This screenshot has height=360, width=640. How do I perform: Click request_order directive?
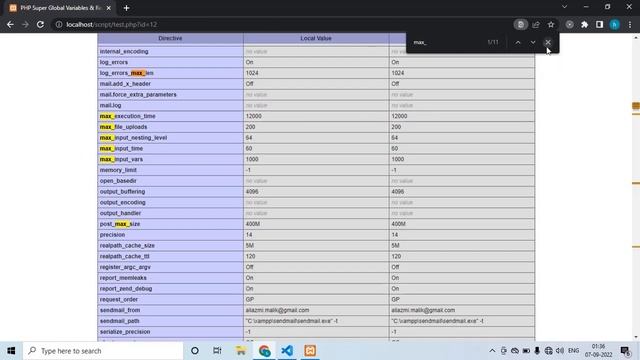pyautogui.click(x=119, y=300)
